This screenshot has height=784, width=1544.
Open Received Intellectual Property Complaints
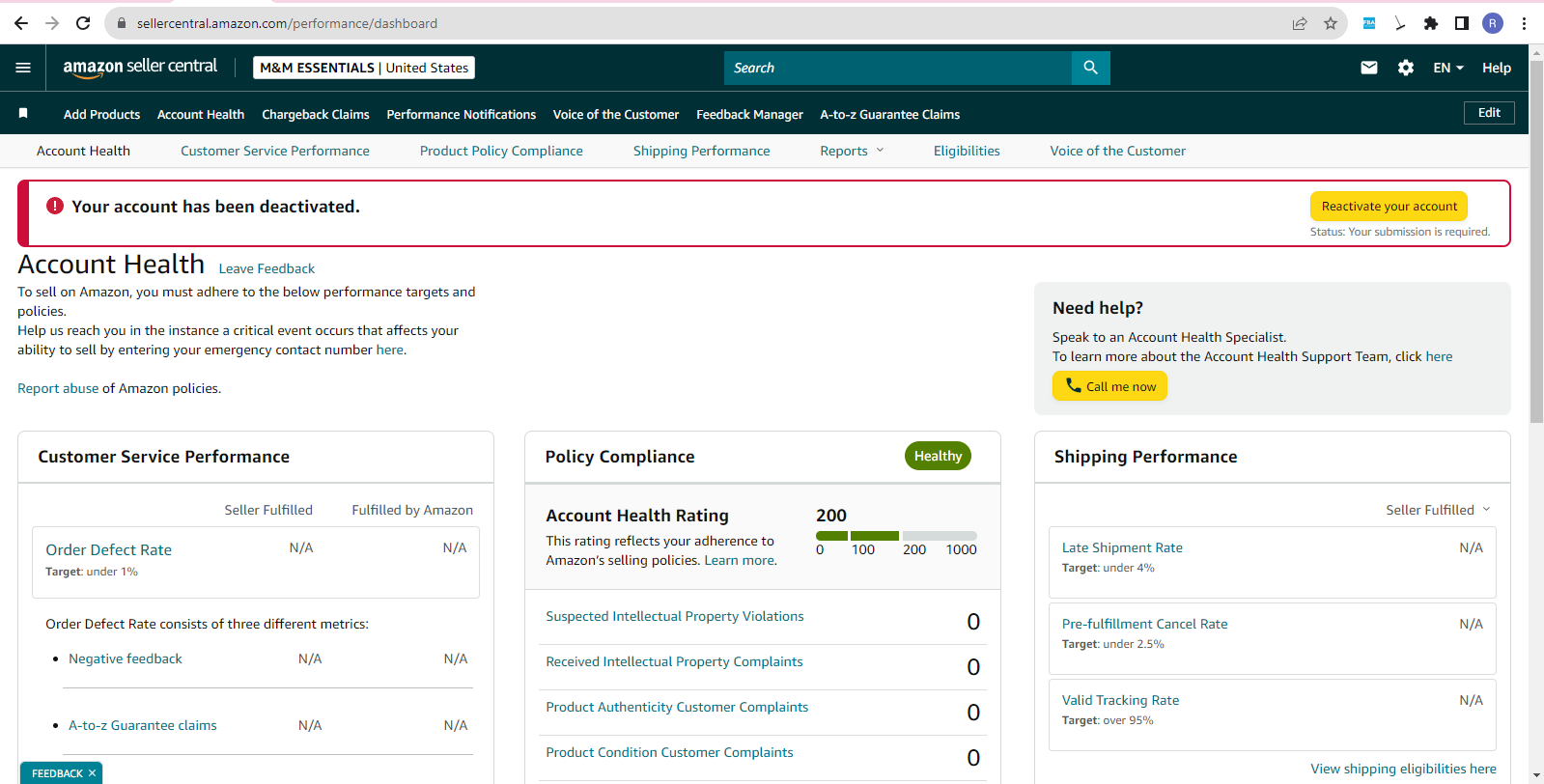[x=674, y=661]
